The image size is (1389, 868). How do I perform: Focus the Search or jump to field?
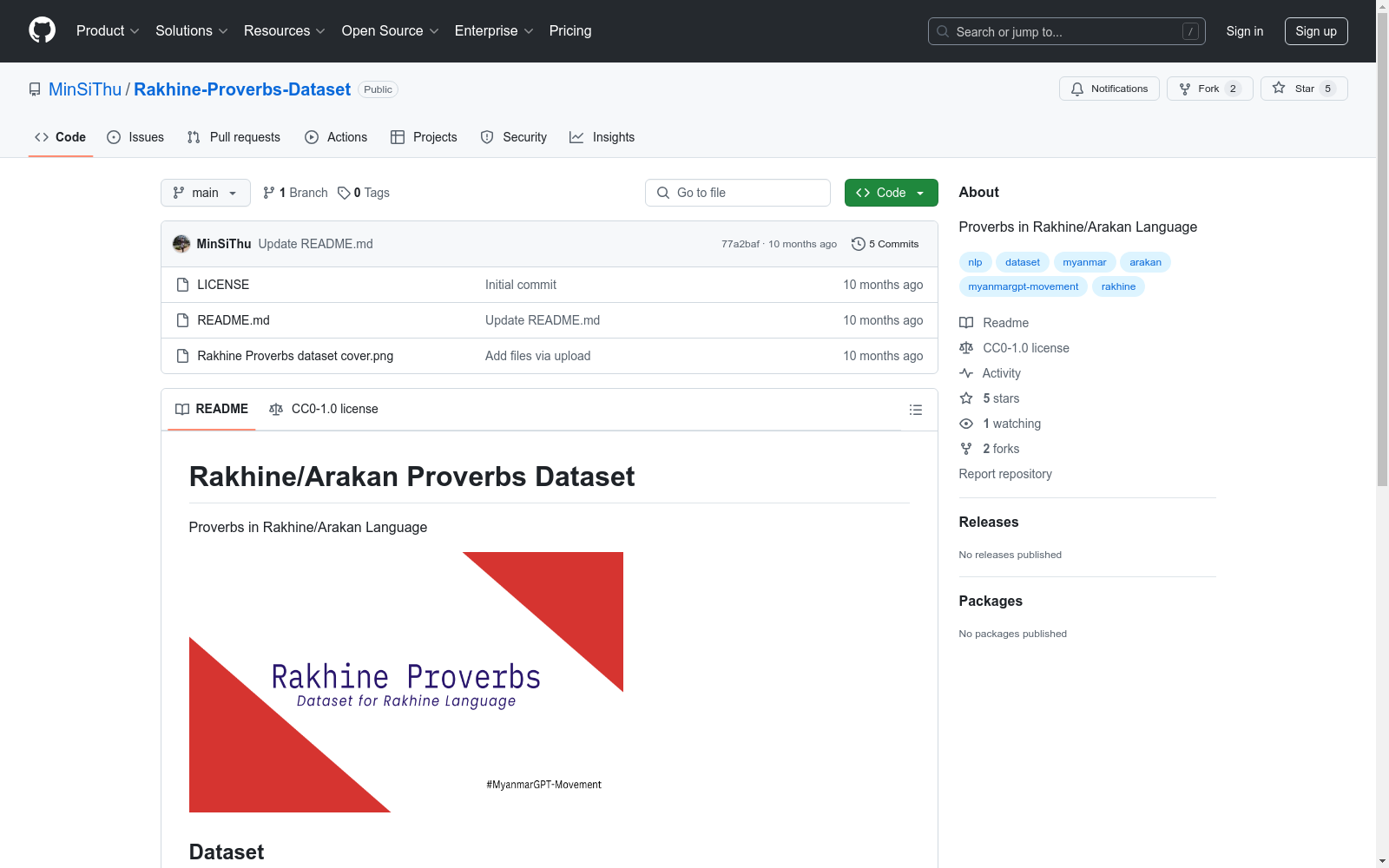click(x=1066, y=31)
